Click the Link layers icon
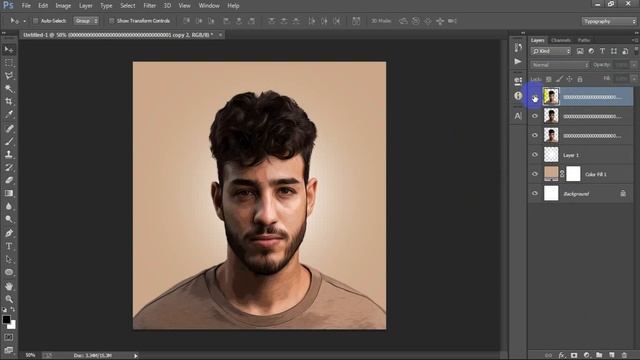 tap(548, 355)
